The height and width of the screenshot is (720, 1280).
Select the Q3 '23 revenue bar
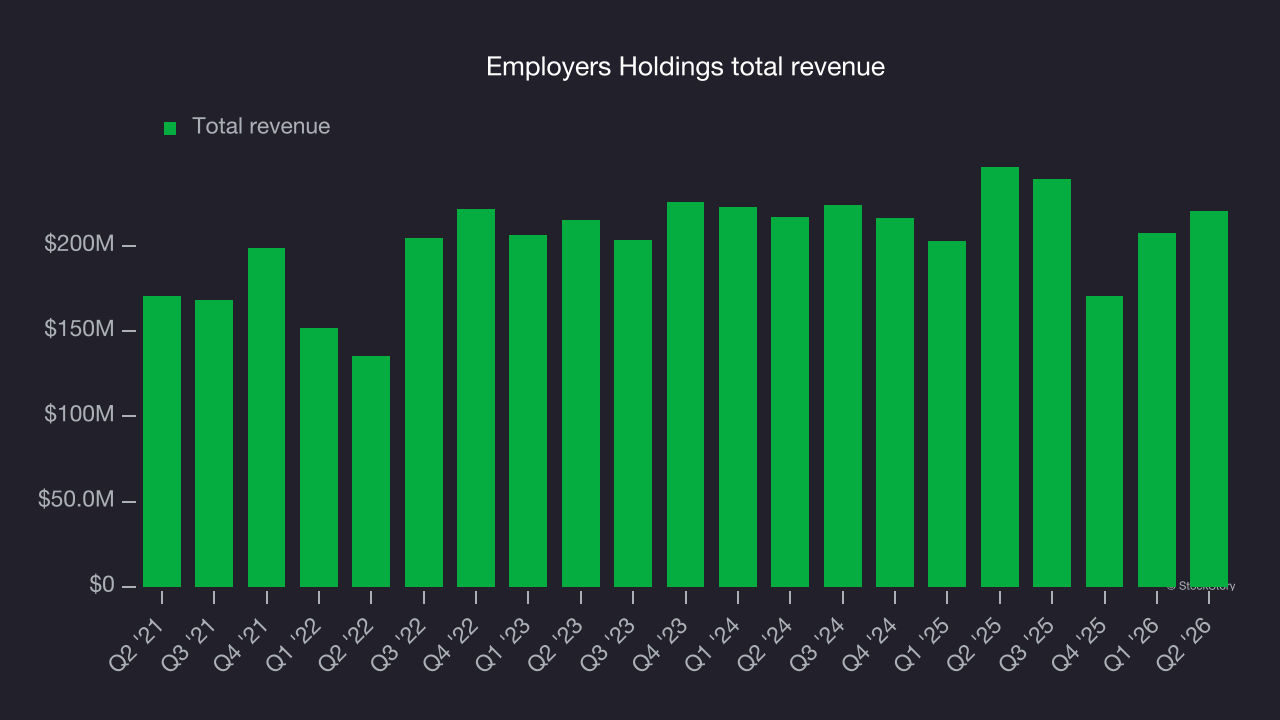click(x=633, y=413)
